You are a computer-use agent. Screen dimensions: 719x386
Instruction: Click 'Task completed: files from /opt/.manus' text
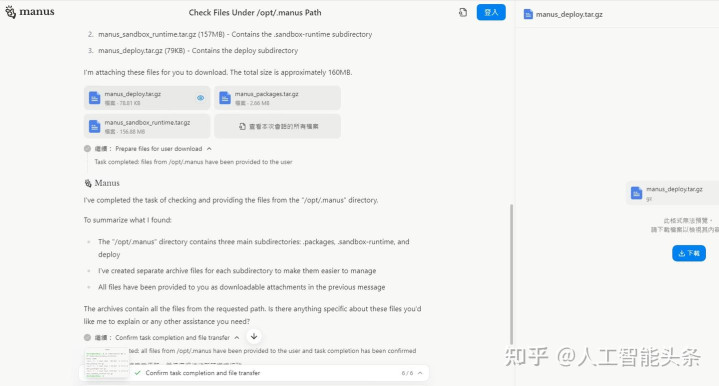[x=193, y=162]
